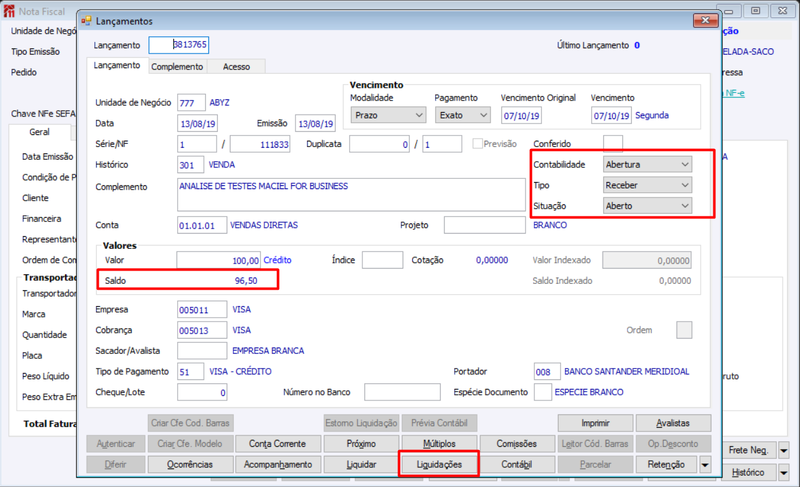Click the NF-e link in Nota Fiscal window
800x487 pixels.
(735, 93)
